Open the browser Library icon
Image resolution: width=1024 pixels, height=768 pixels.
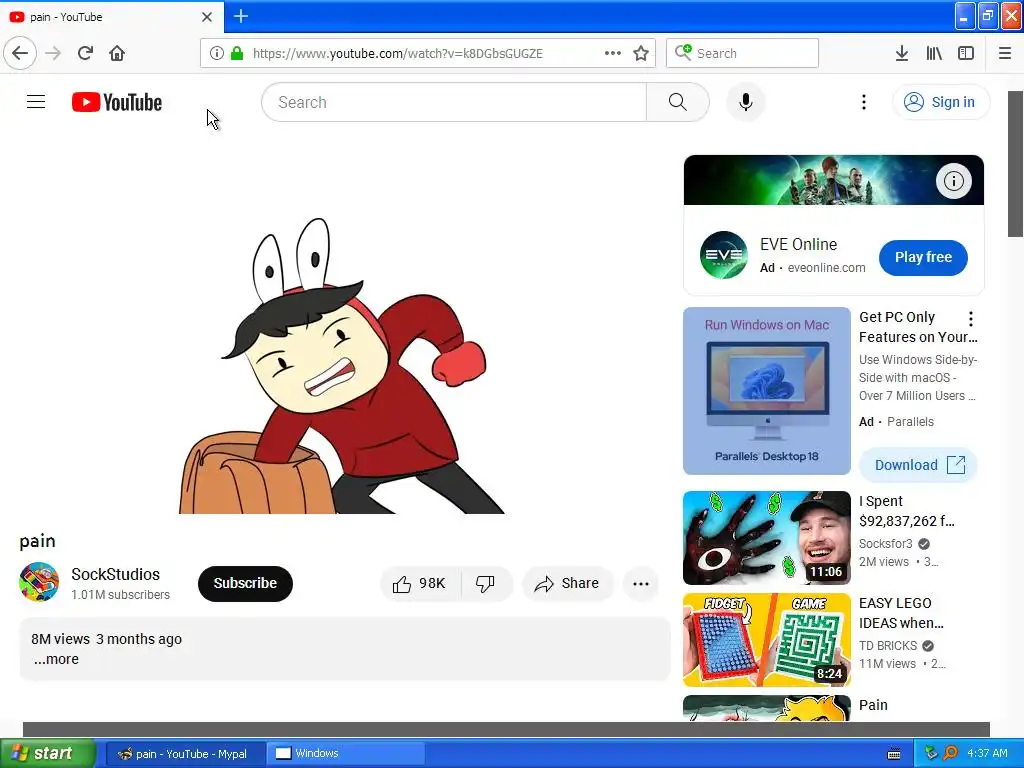click(x=934, y=53)
